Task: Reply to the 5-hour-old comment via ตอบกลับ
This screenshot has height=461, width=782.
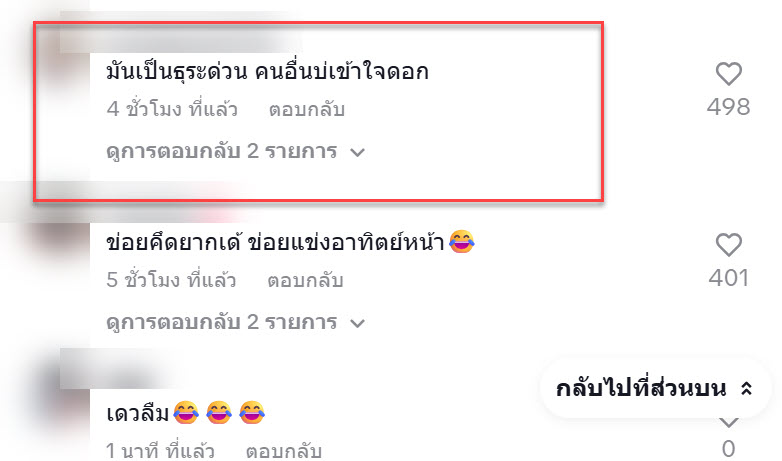Action: tap(305, 280)
